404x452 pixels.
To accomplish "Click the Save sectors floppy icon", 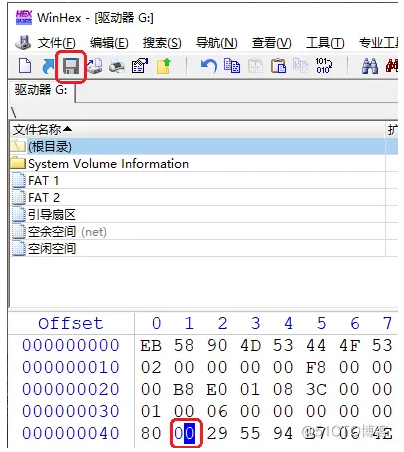I will pos(71,66).
